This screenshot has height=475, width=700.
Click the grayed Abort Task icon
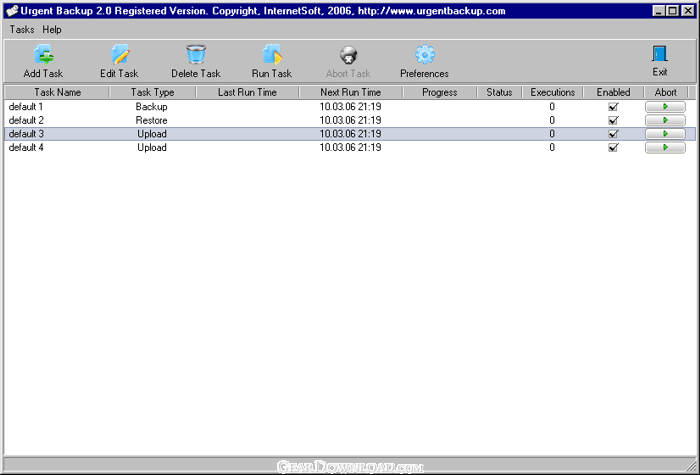coord(348,55)
